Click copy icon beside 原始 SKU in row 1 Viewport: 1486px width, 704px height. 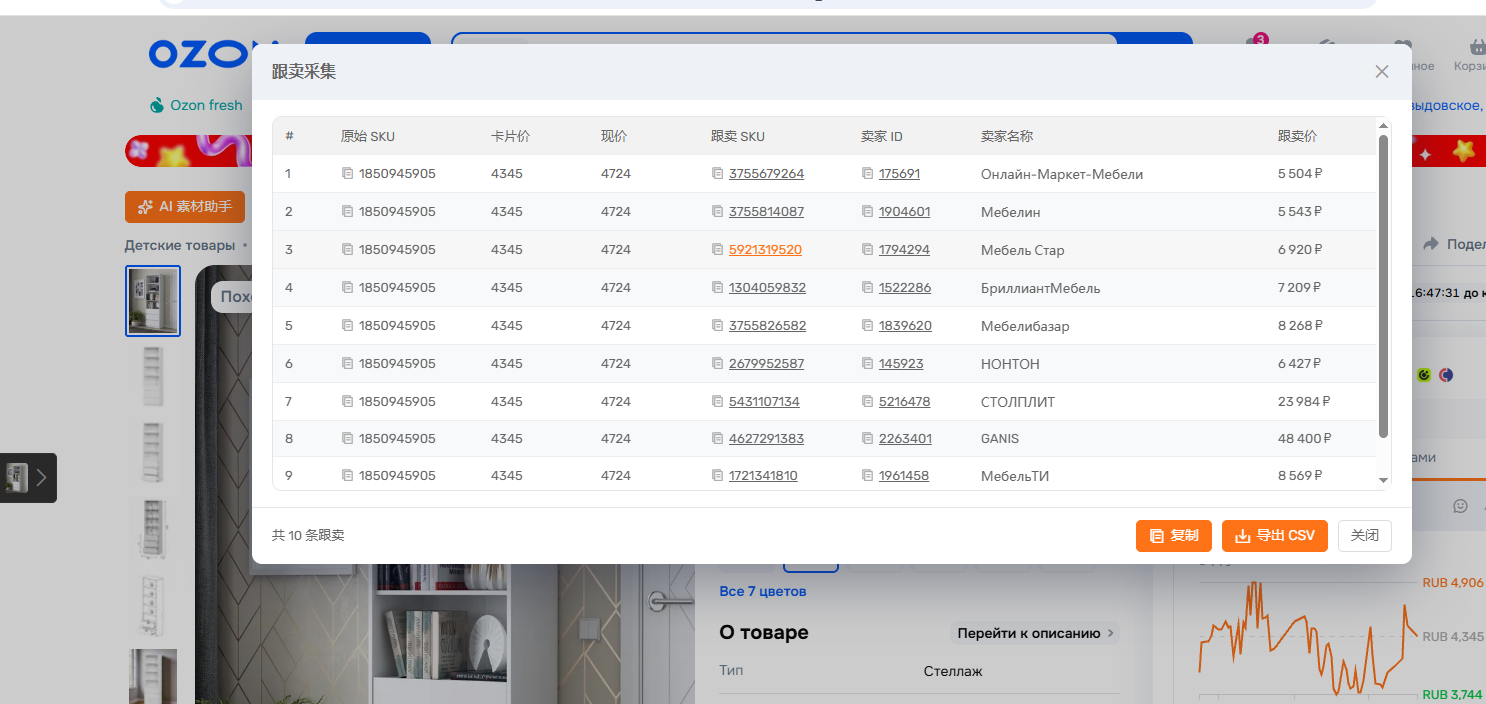tap(347, 174)
